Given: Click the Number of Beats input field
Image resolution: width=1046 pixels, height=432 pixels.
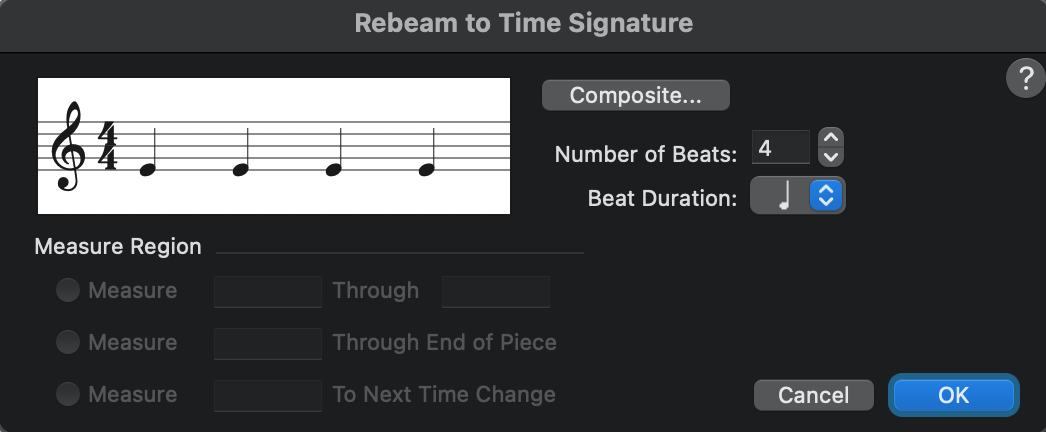Looking at the screenshot, I should (781, 148).
